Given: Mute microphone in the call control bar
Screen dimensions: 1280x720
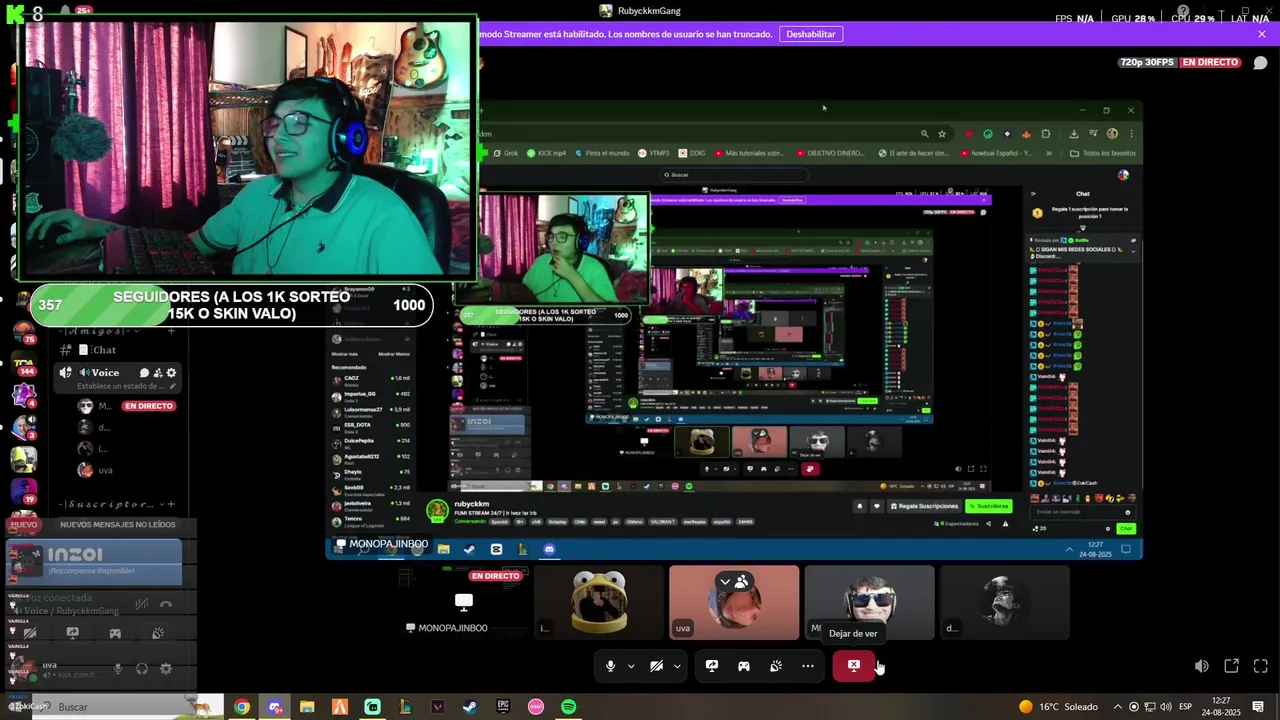Looking at the screenshot, I should pyautogui.click(x=610, y=666).
